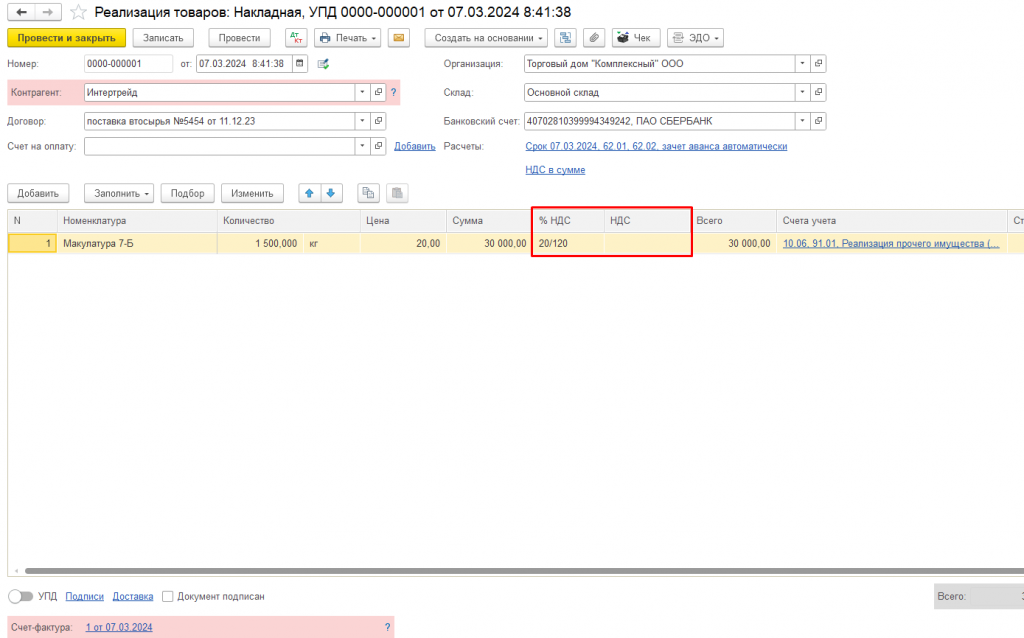Click Записать button

163,38
